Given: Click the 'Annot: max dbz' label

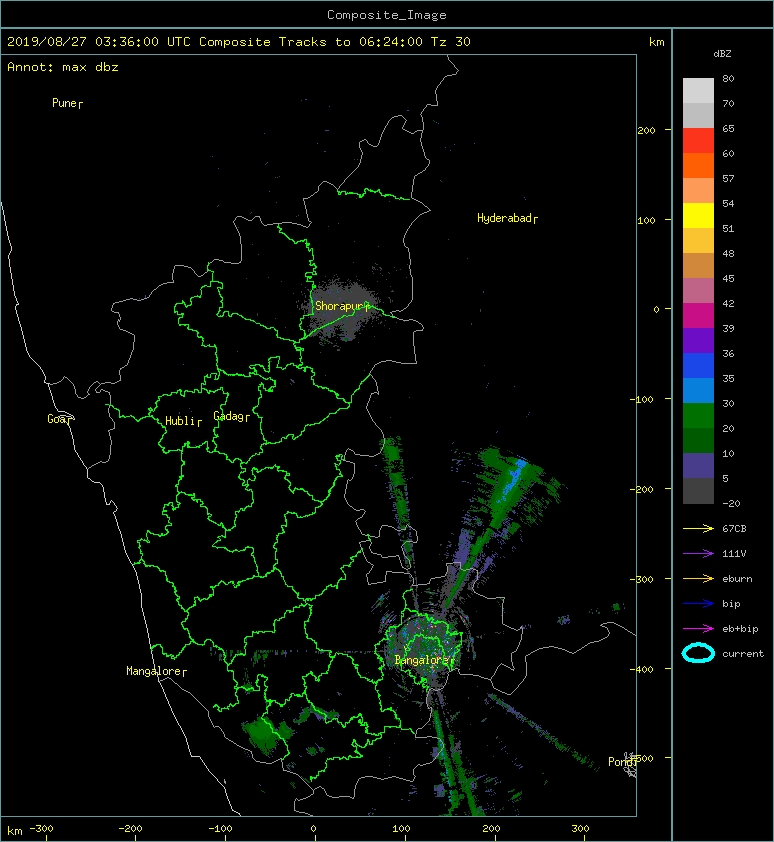Looking at the screenshot, I should click(x=63, y=67).
